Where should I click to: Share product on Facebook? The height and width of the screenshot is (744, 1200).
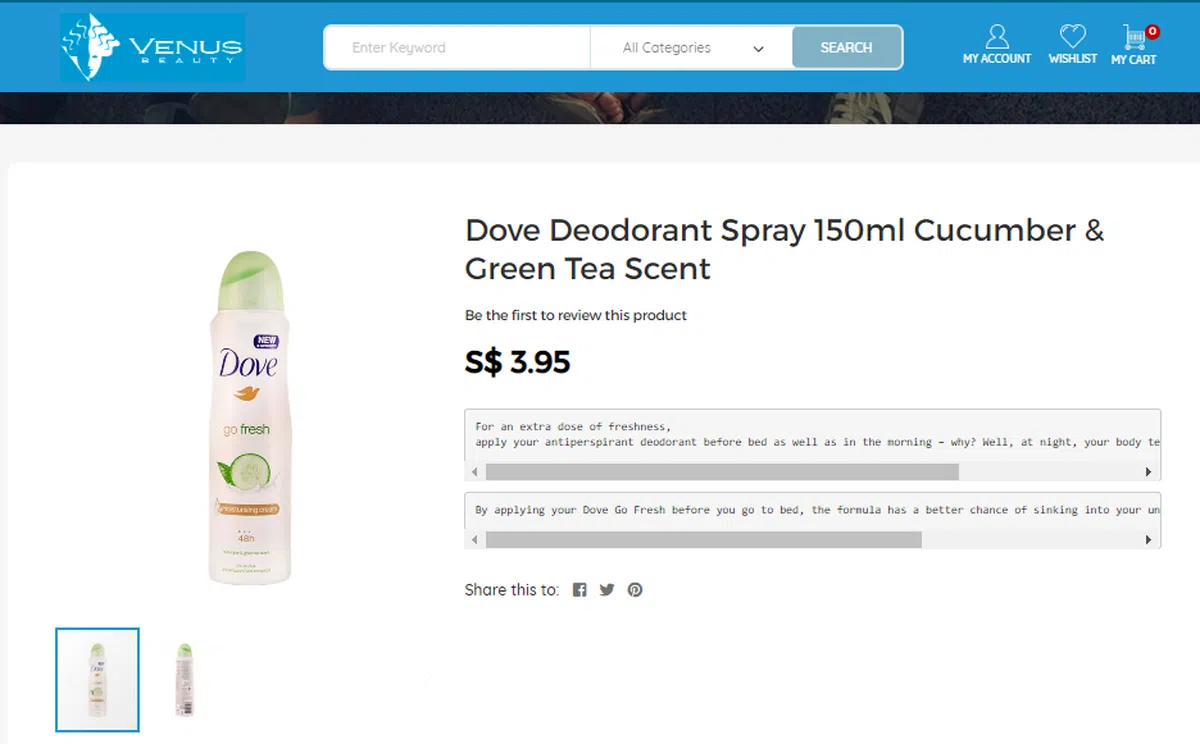pyautogui.click(x=579, y=590)
